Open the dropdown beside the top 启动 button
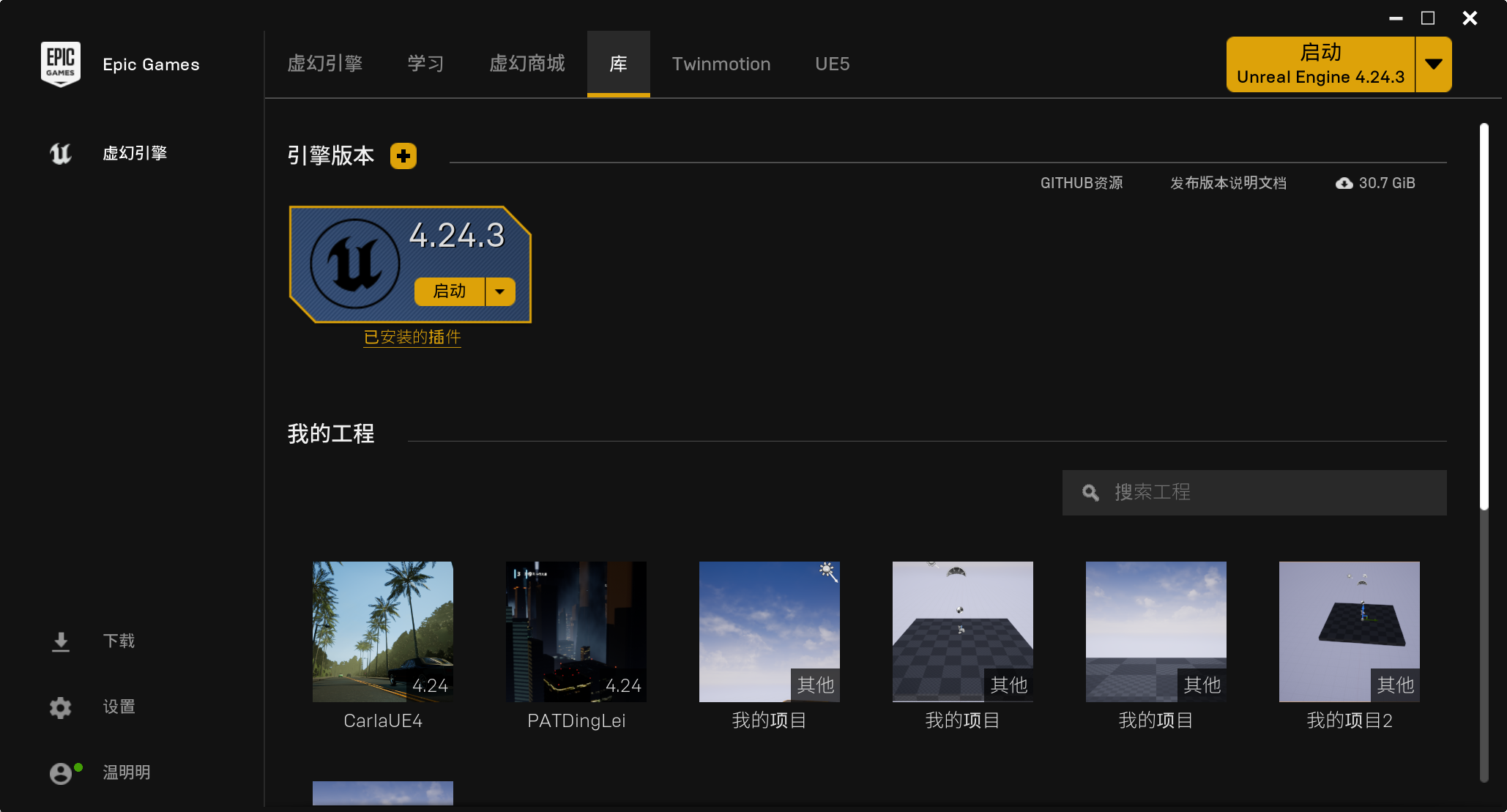Image resolution: width=1507 pixels, height=812 pixels. (x=1434, y=64)
